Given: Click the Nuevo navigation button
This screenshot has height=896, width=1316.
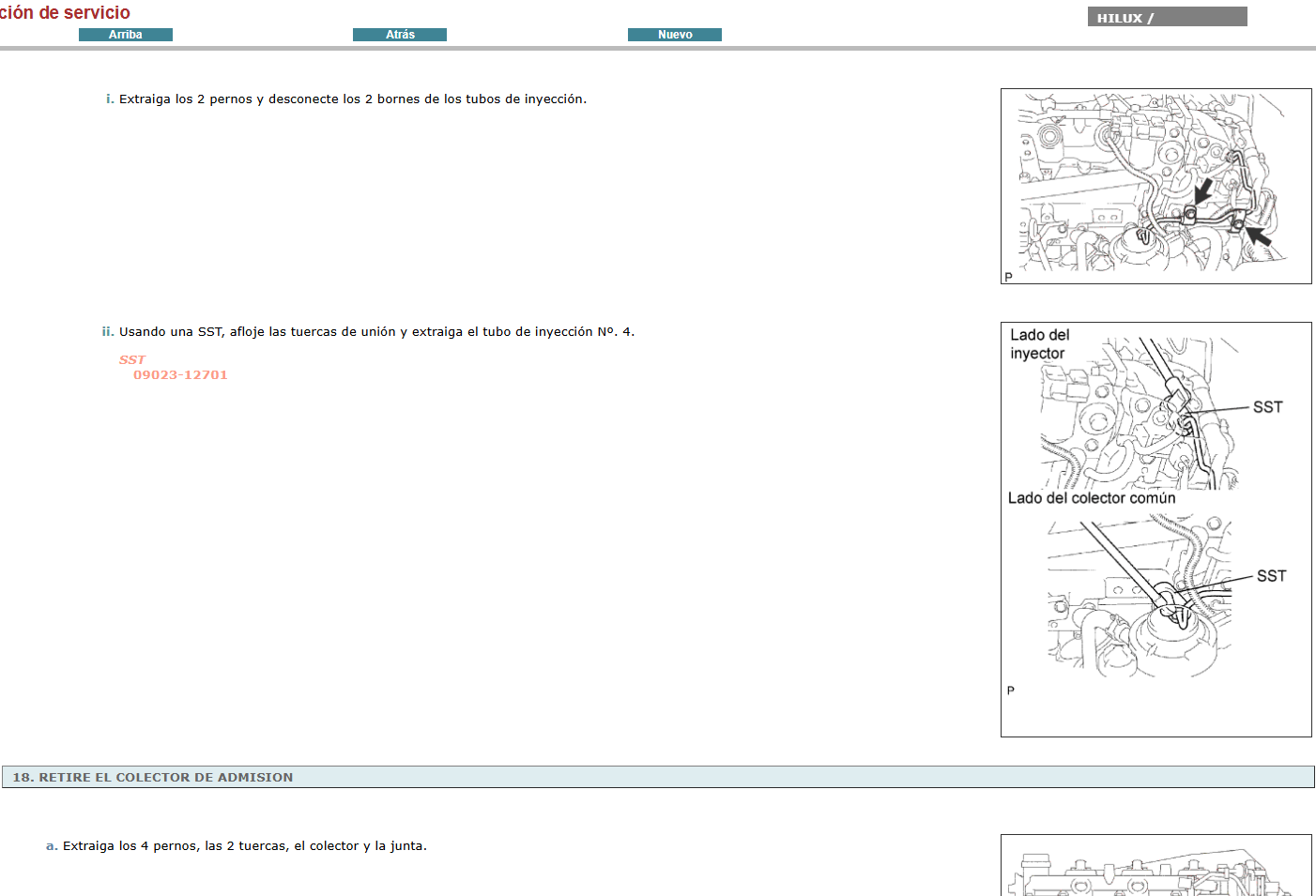Looking at the screenshot, I should 675,34.
